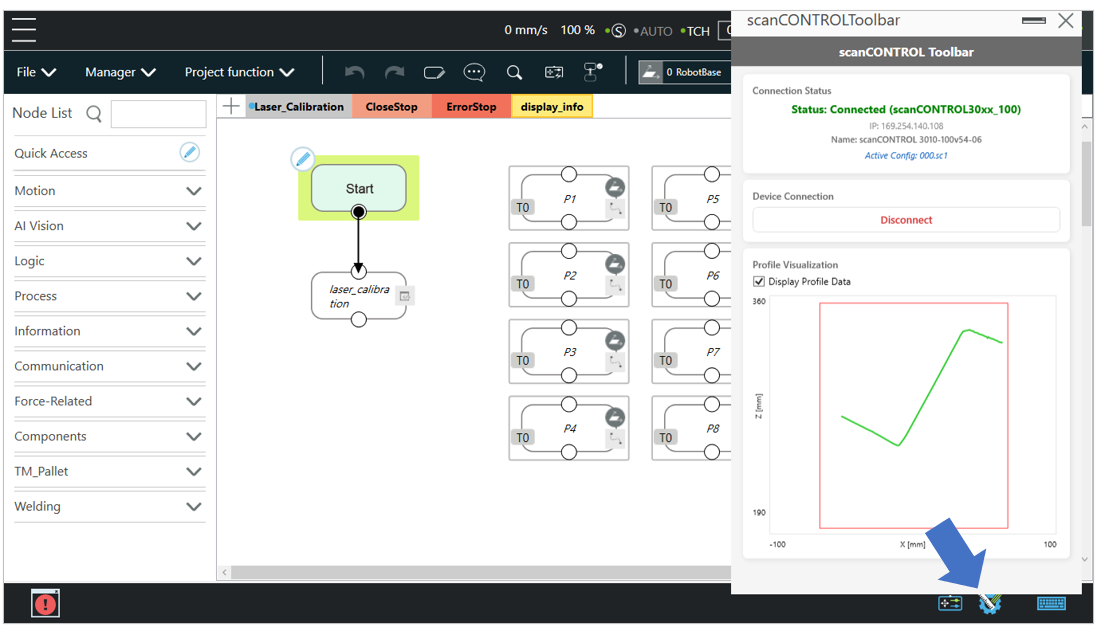Click the pencil edit icon on Start node
Viewport: 1097px width, 629px height.
302,159
